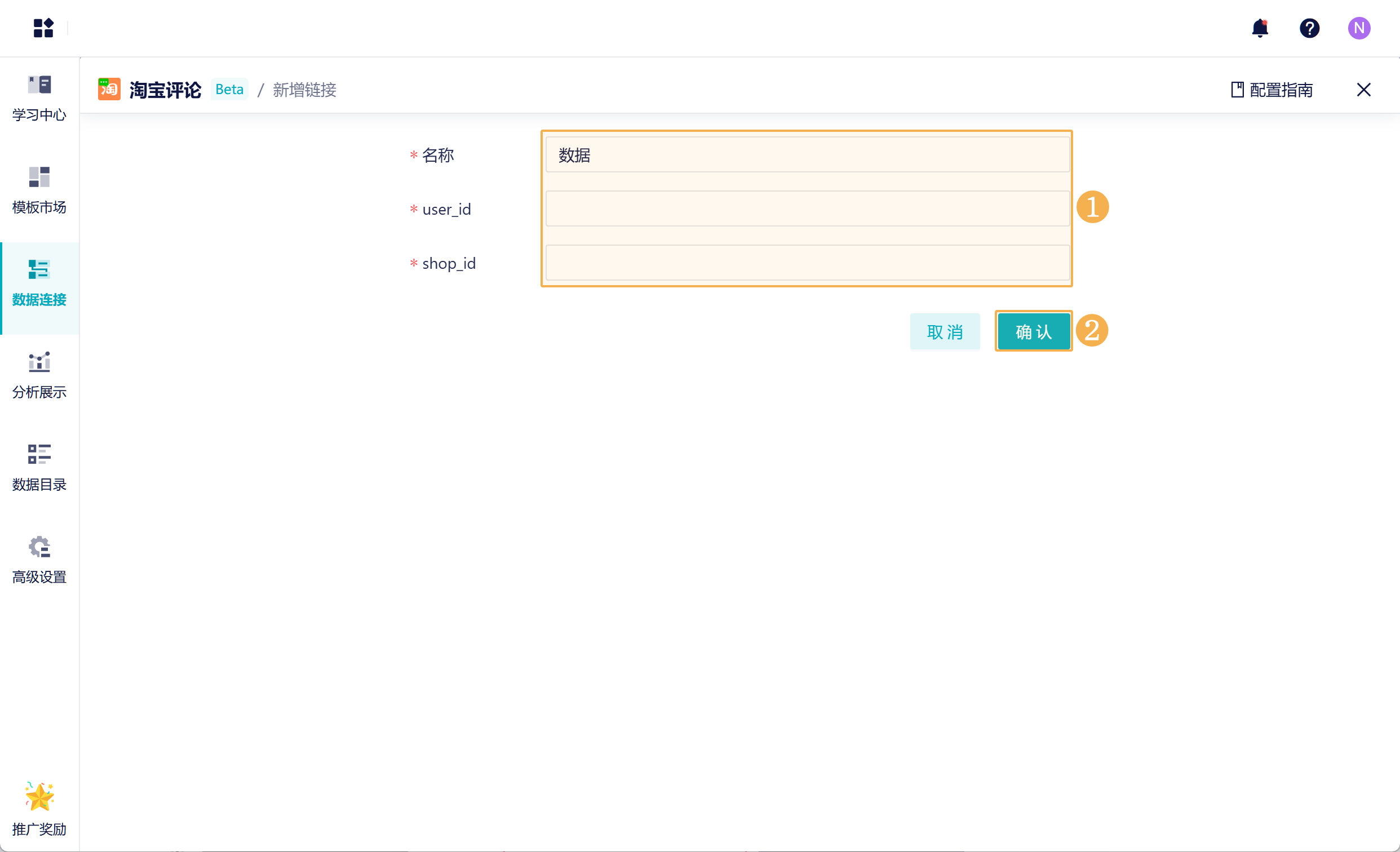Focus the shop_id input field
The height and width of the screenshot is (852, 1400).
[807, 263]
